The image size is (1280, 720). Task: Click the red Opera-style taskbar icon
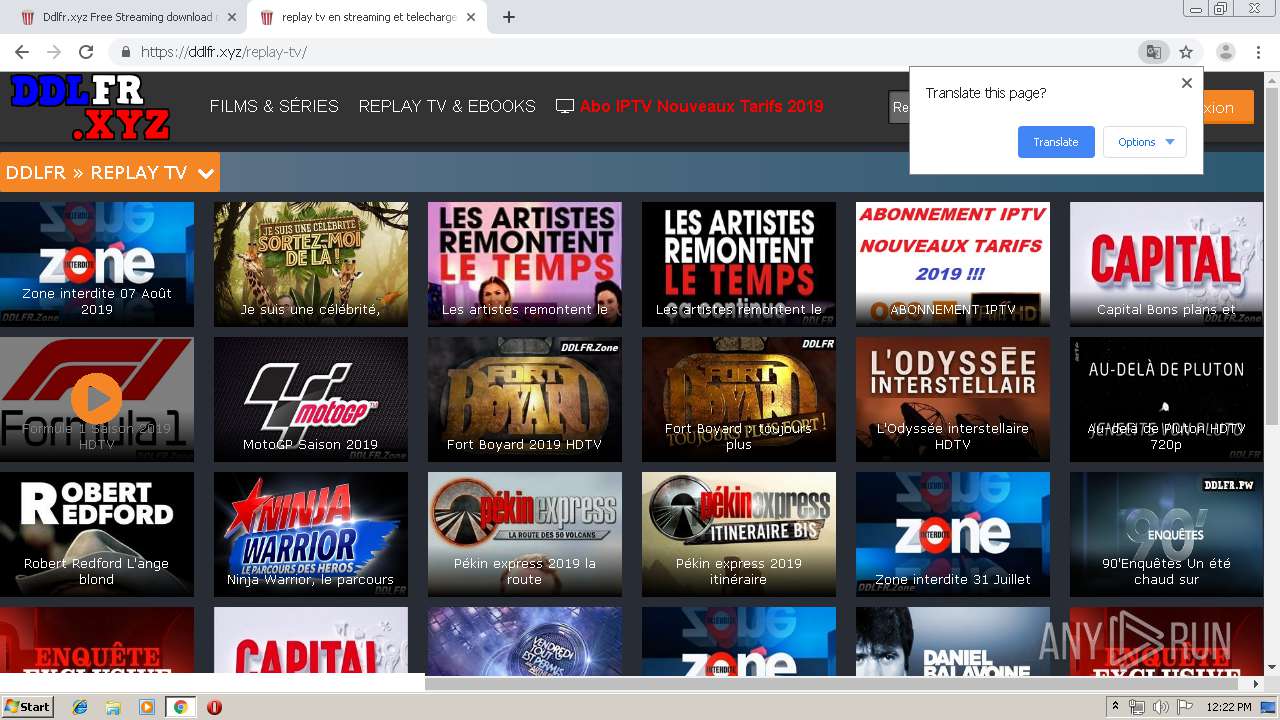tap(214, 707)
